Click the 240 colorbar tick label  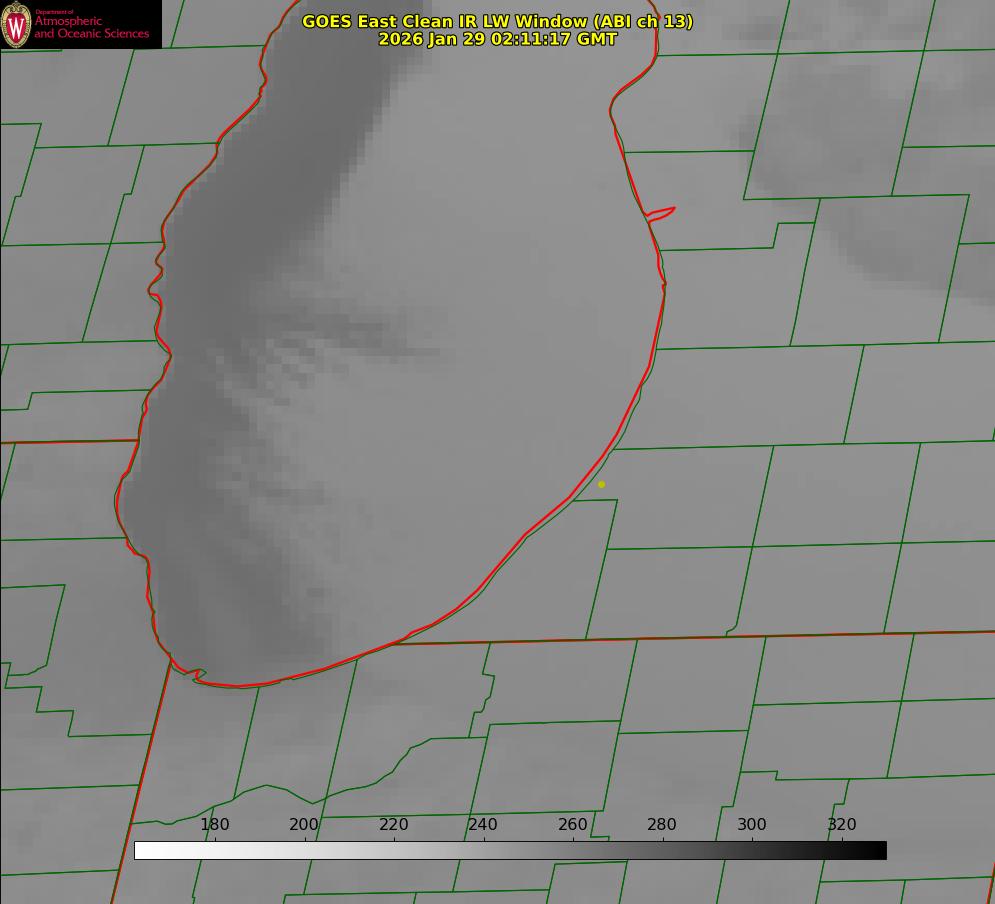pyautogui.click(x=483, y=825)
